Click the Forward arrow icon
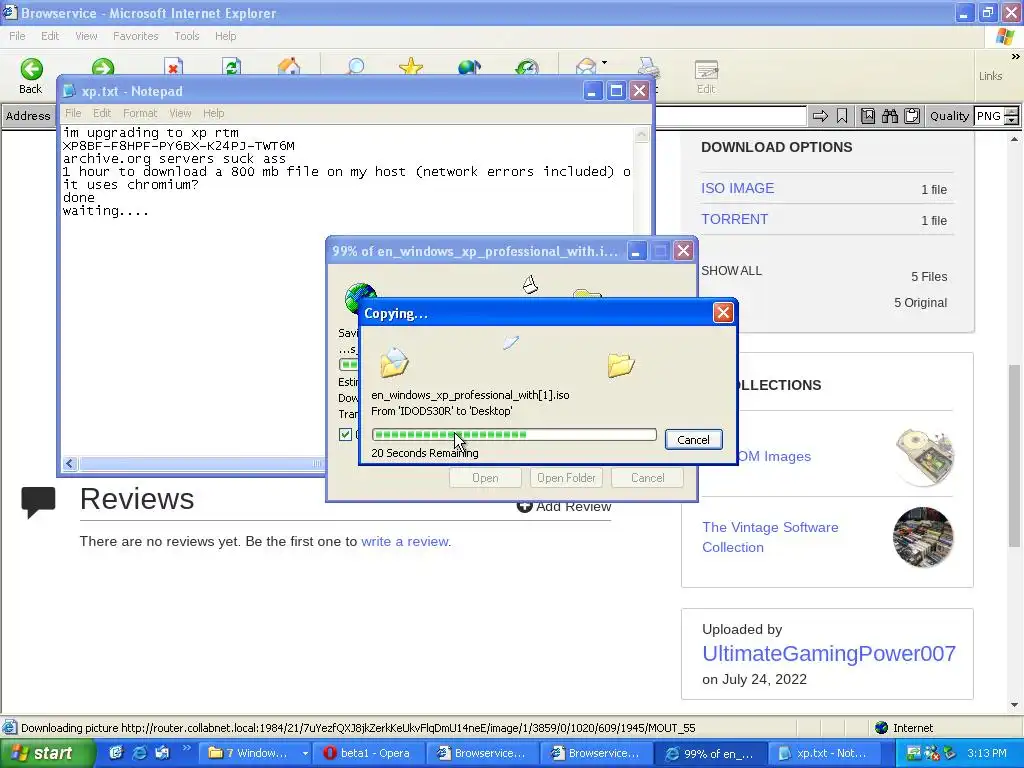1024x768 pixels. coord(103,67)
